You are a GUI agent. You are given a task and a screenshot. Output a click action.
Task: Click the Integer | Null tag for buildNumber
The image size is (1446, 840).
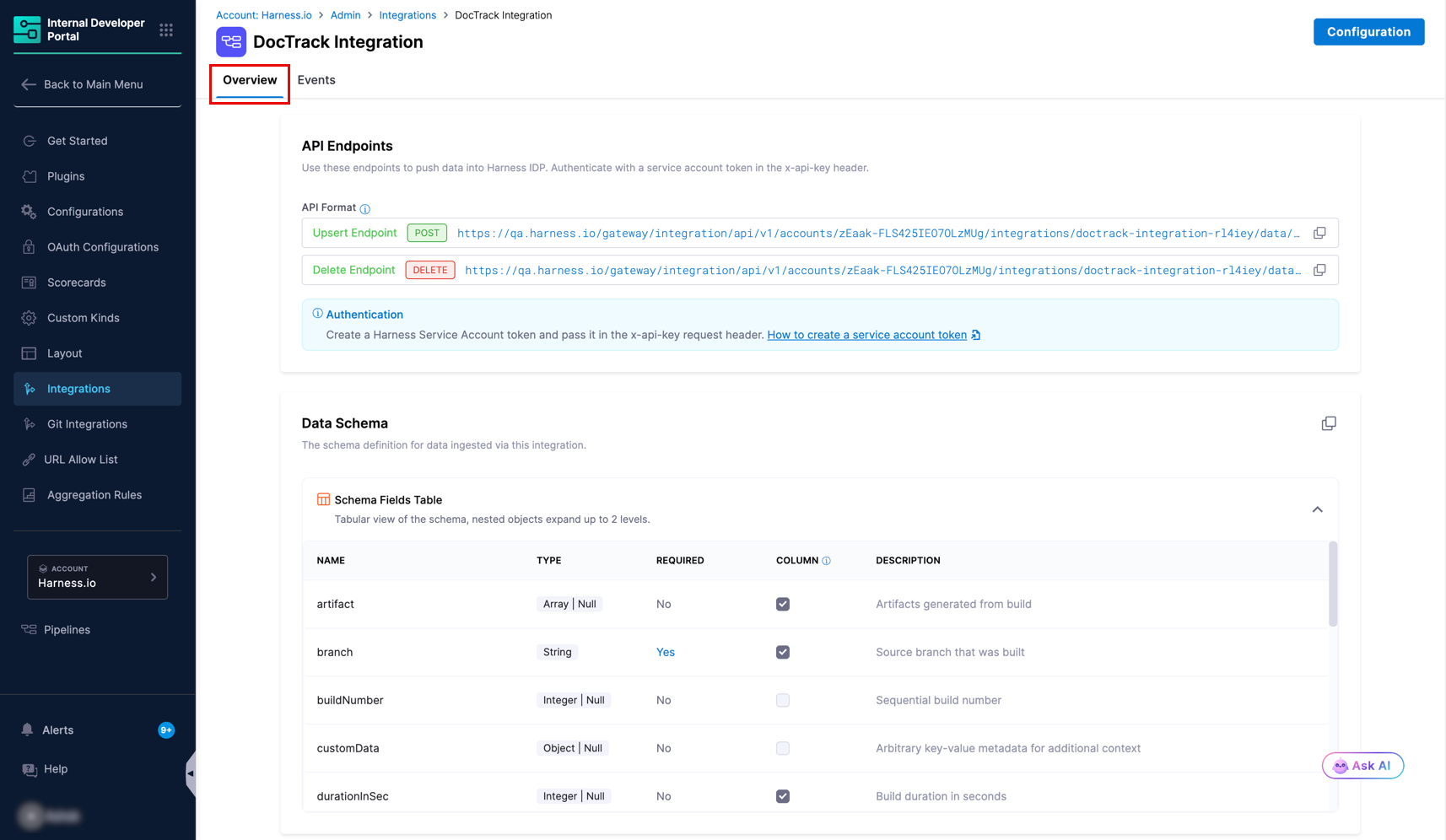point(574,700)
